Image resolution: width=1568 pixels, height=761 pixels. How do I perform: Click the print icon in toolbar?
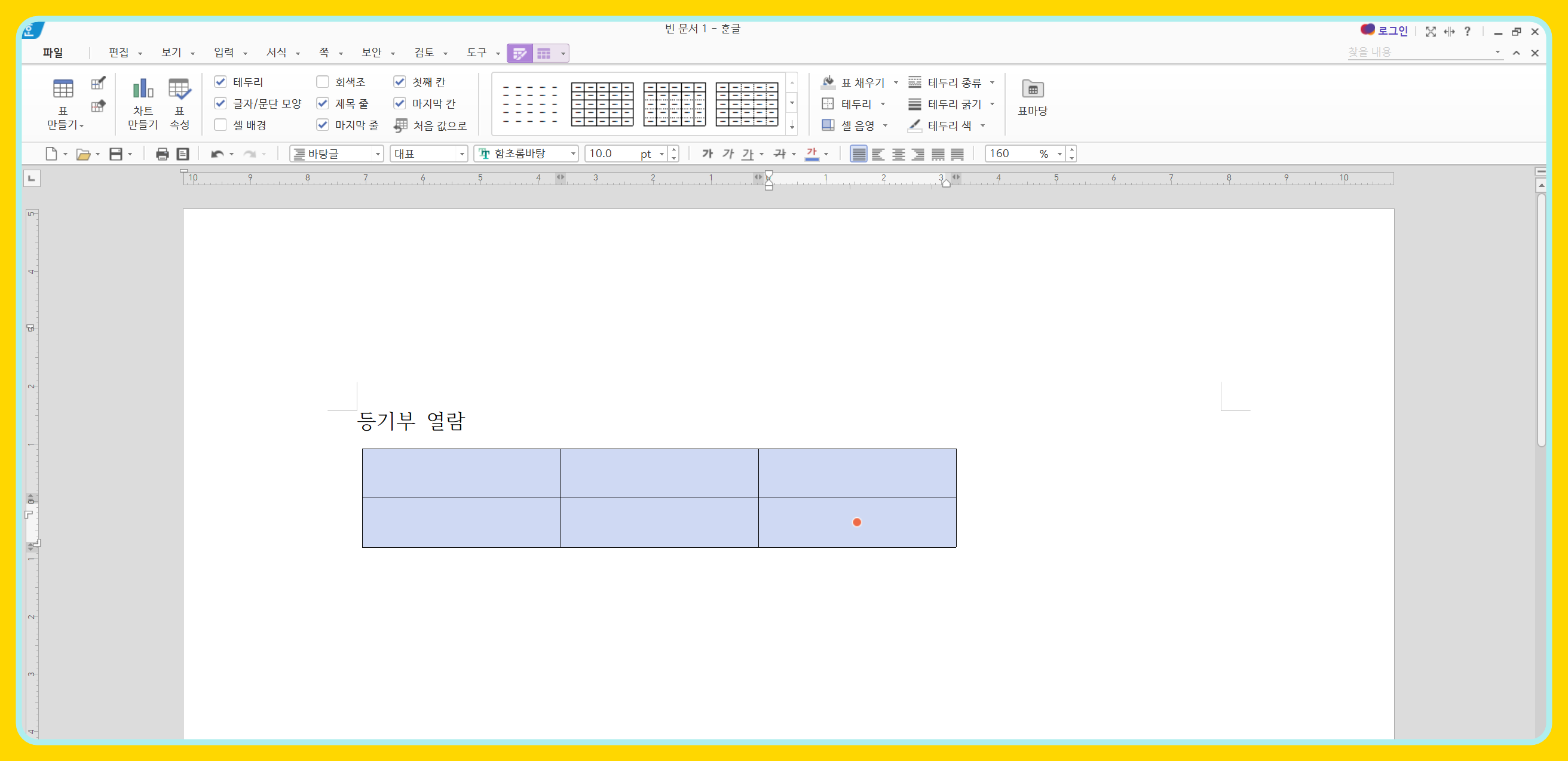point(162,154)
